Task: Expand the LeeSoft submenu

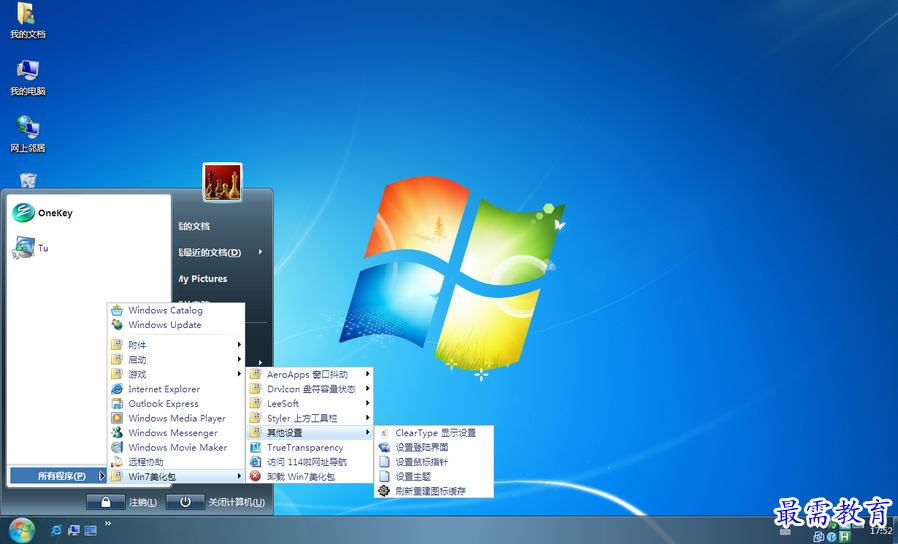Action: click(x=310, y=404)
